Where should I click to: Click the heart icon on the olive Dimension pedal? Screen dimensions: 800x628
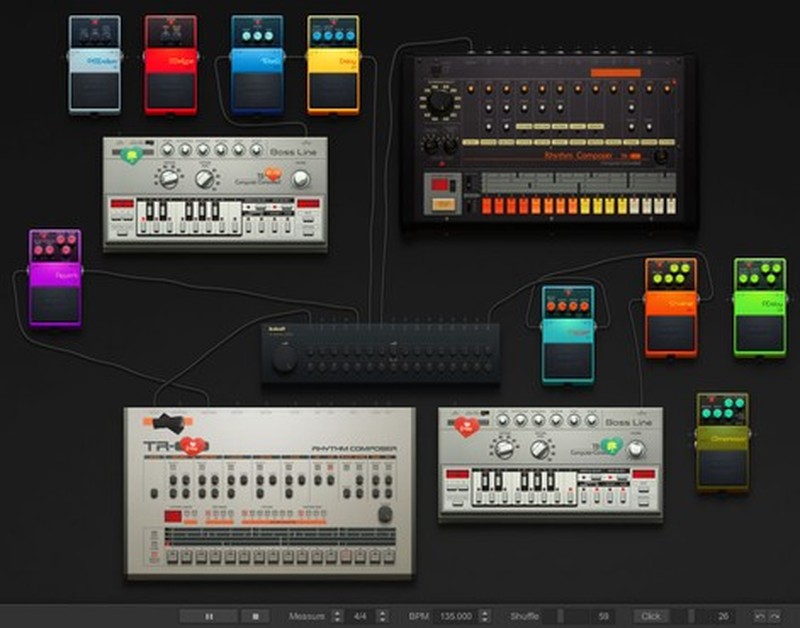[711, 399]
